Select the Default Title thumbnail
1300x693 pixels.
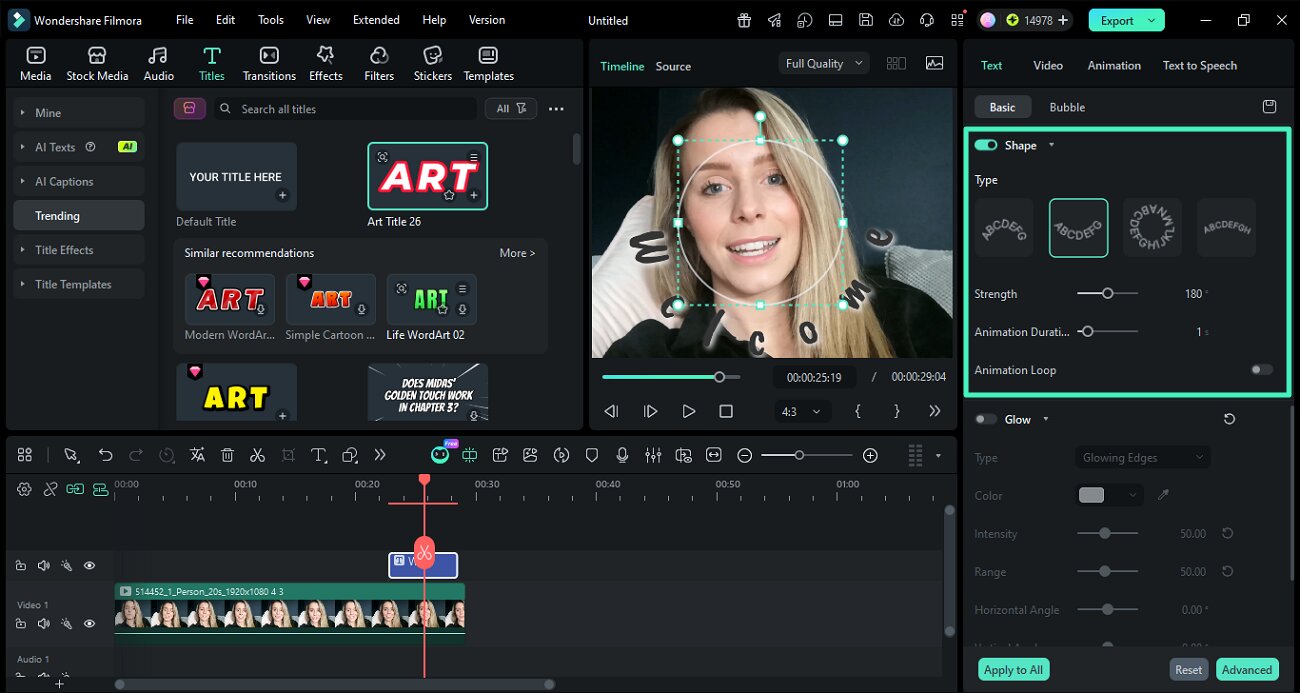(x=236, y=176)
